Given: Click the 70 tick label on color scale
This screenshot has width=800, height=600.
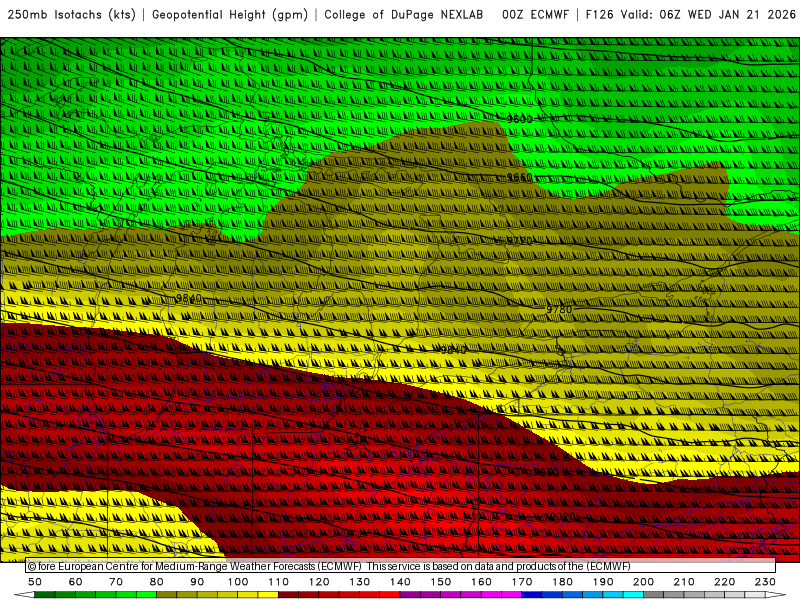Looking at the screenshot, I should 116,582.
